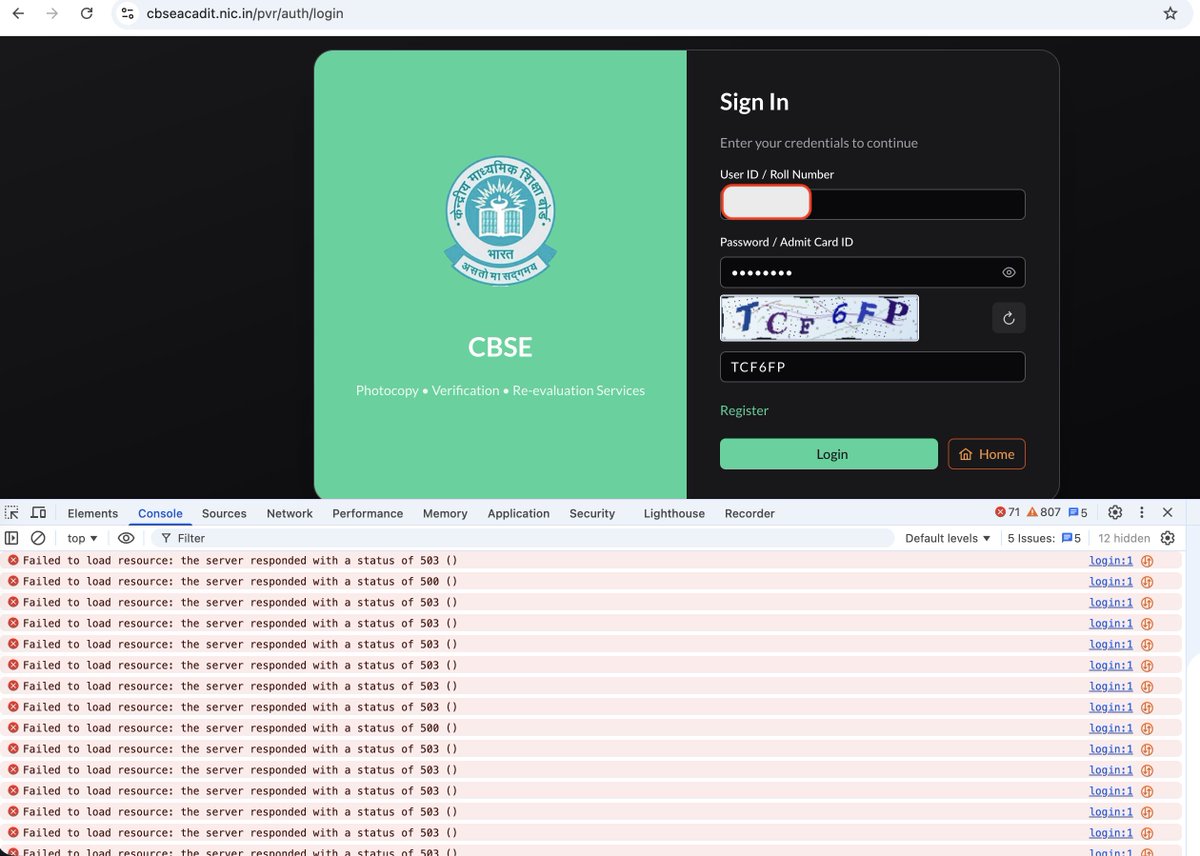Activate DevTools inspect element picker

pyautogui.click(x=12, y=513)
